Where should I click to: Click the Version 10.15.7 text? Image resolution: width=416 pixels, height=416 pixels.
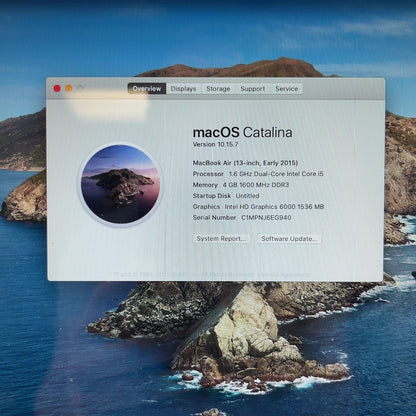point(215,144)
